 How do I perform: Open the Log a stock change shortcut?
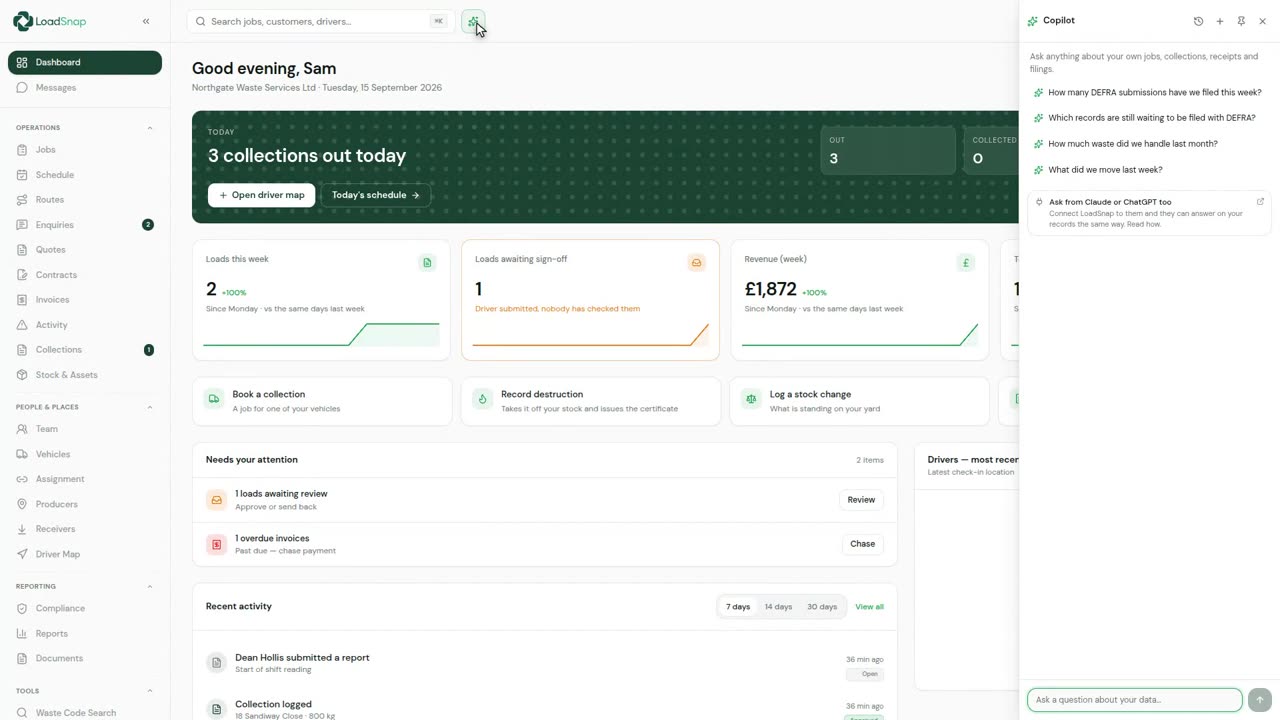click(x=859, y=401)
